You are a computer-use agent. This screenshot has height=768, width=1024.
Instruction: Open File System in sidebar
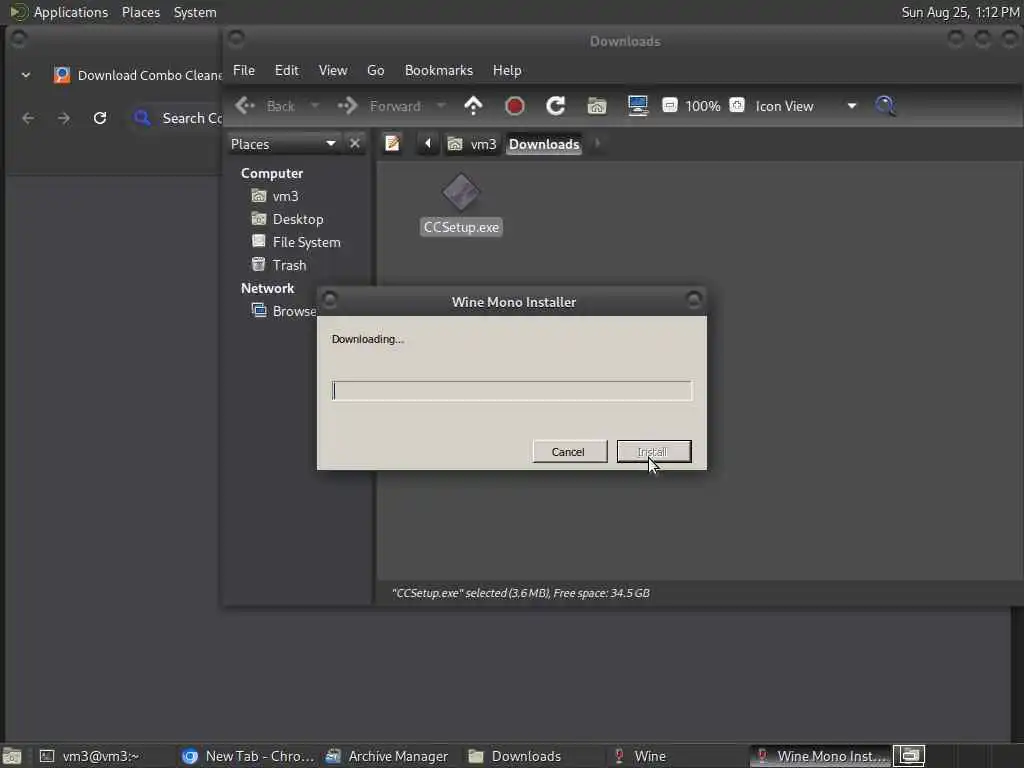click(x=296, y=242)
